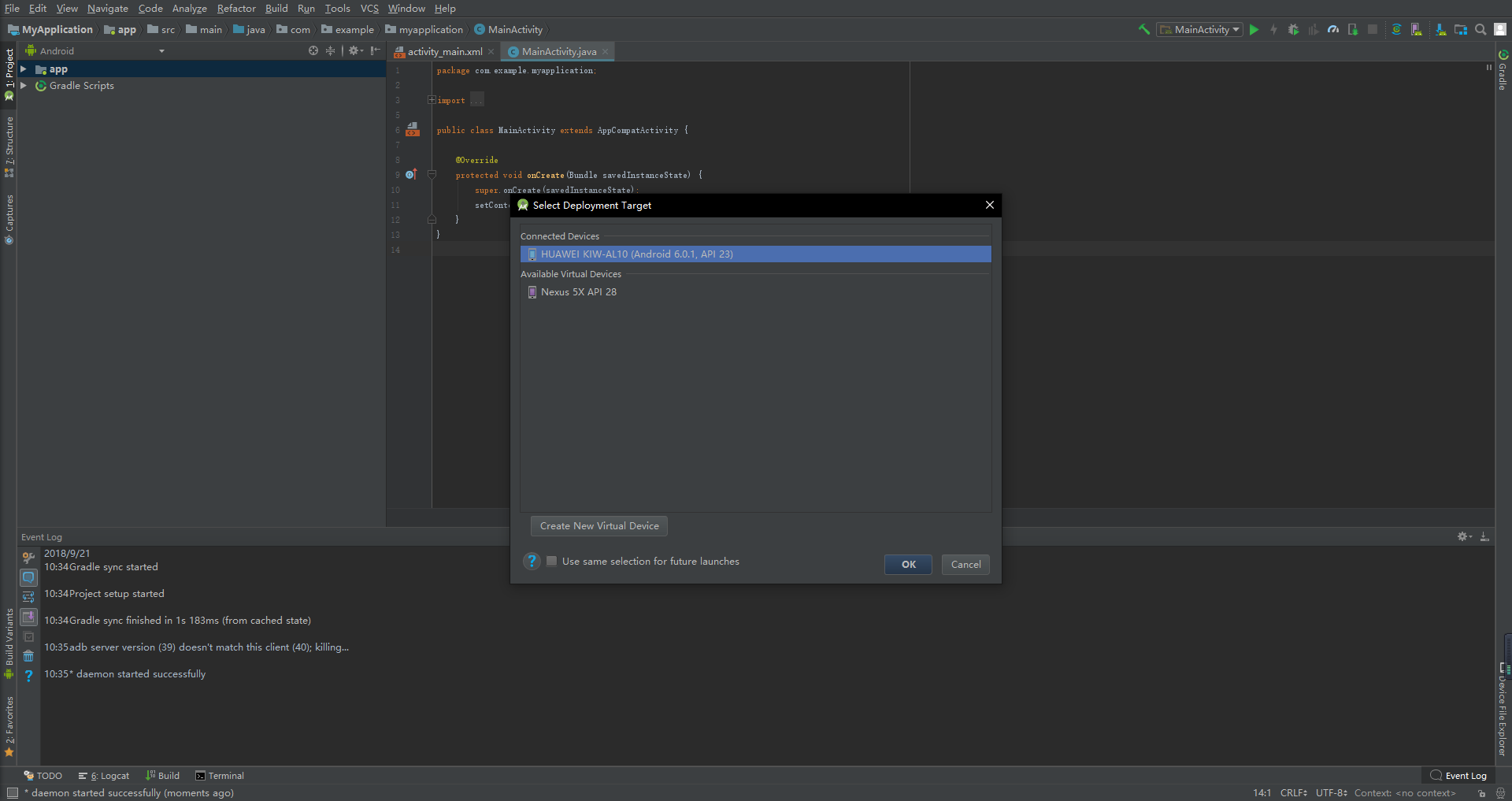This screenshot has height=801, width=1512.
Task: Hide the Event Log panel with hide icon
Action: [1484, 536]
